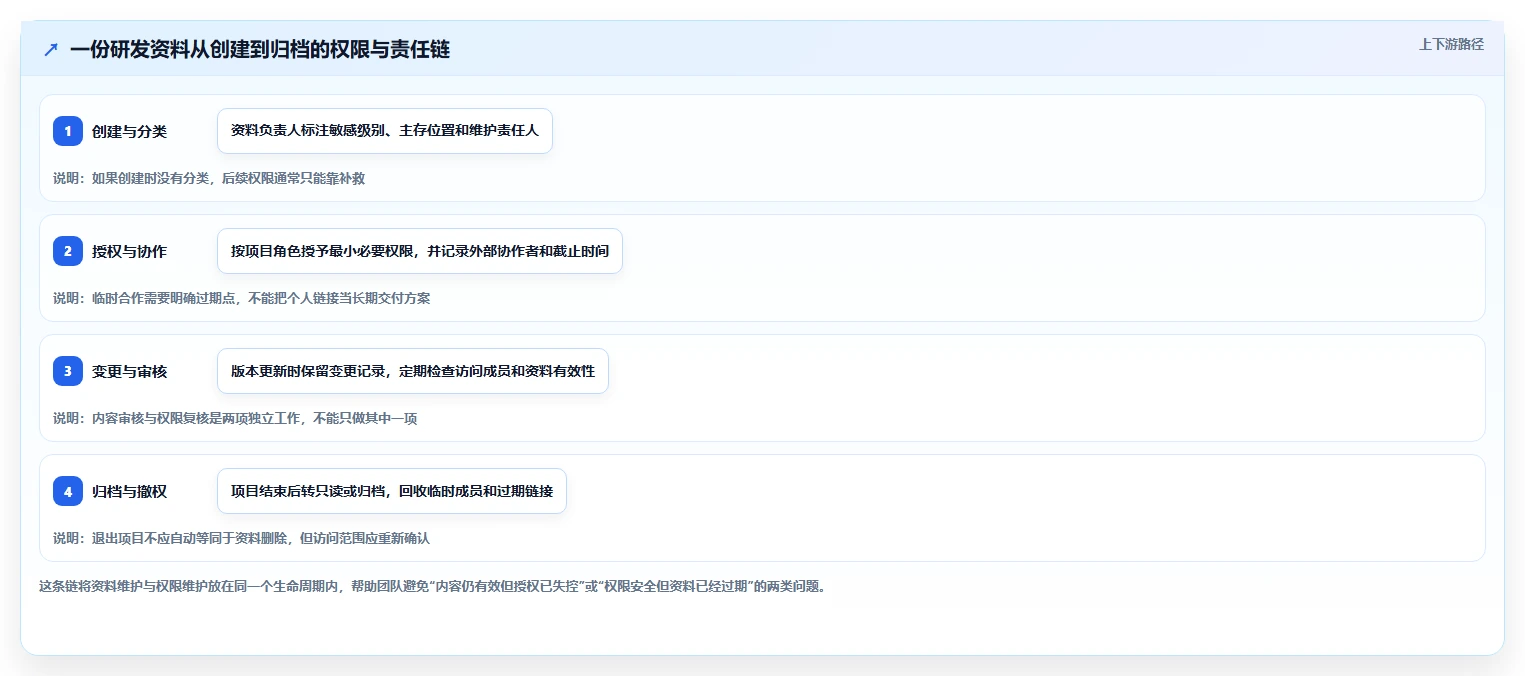Click the box 项目结束后转只读或归档
The image size is (1525, 676).
392,491
